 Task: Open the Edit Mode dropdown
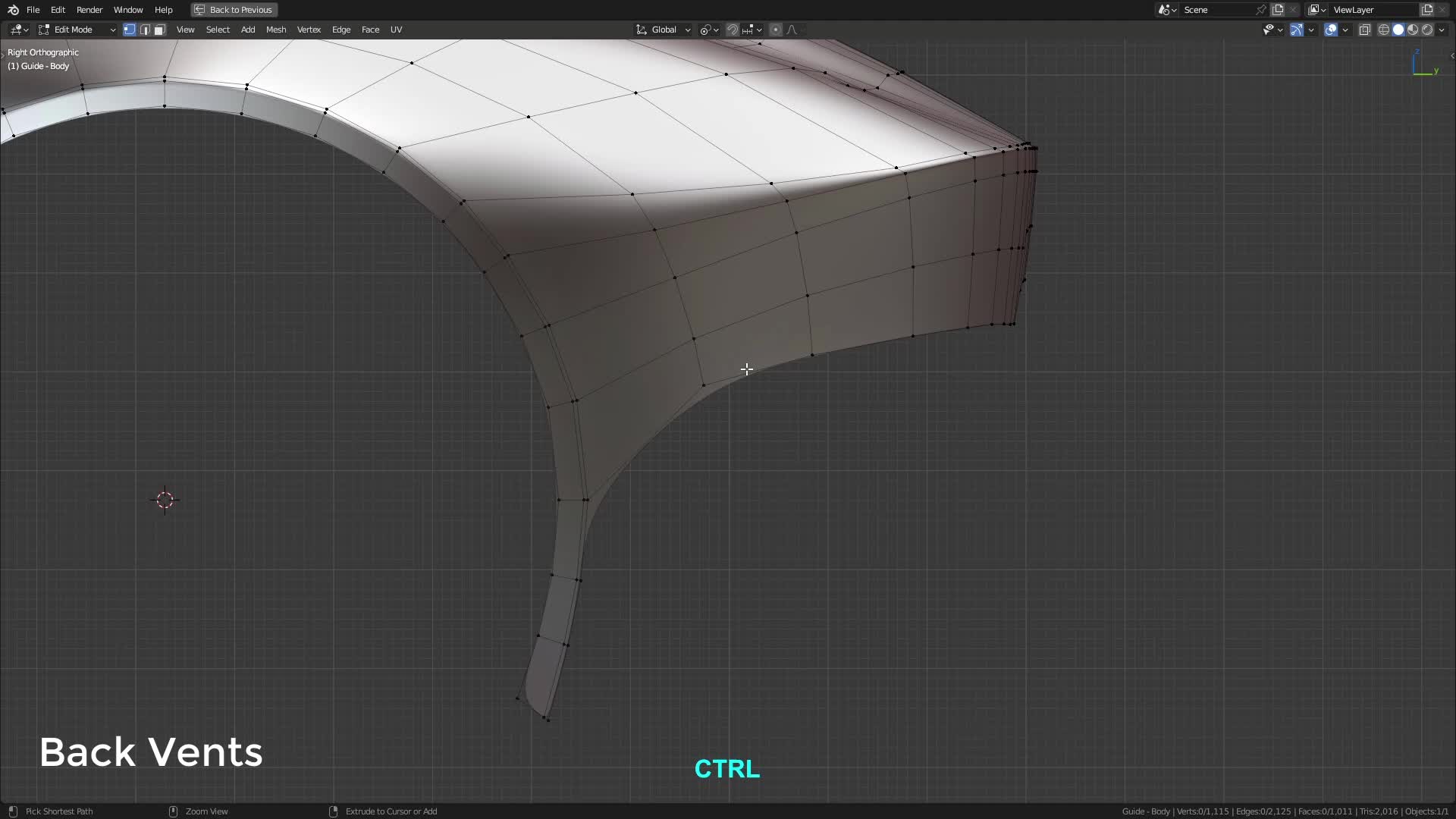77,30
